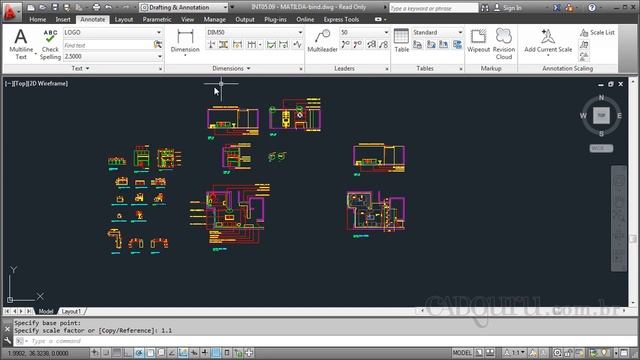Click the find text search icon
Image resolution: width=640 pixels, height=360 pixels.
158,44
